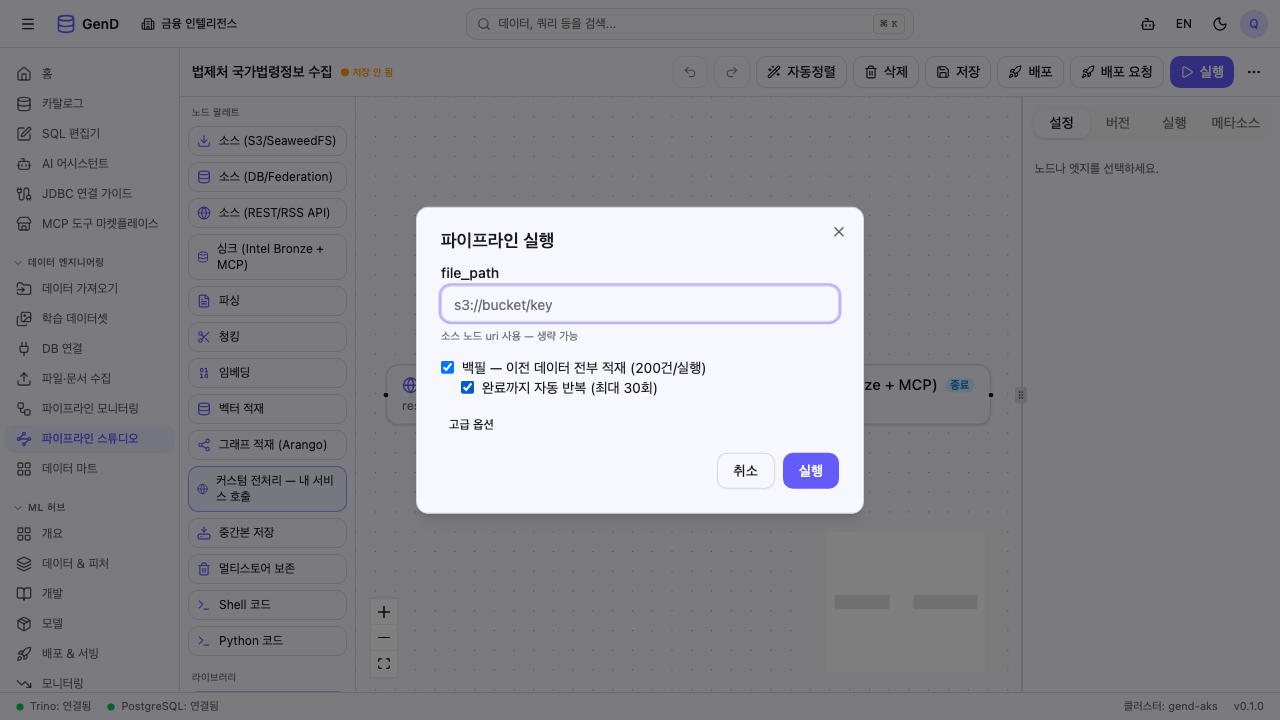
Task: Switch to 버전 tab
Action: 1118,123
